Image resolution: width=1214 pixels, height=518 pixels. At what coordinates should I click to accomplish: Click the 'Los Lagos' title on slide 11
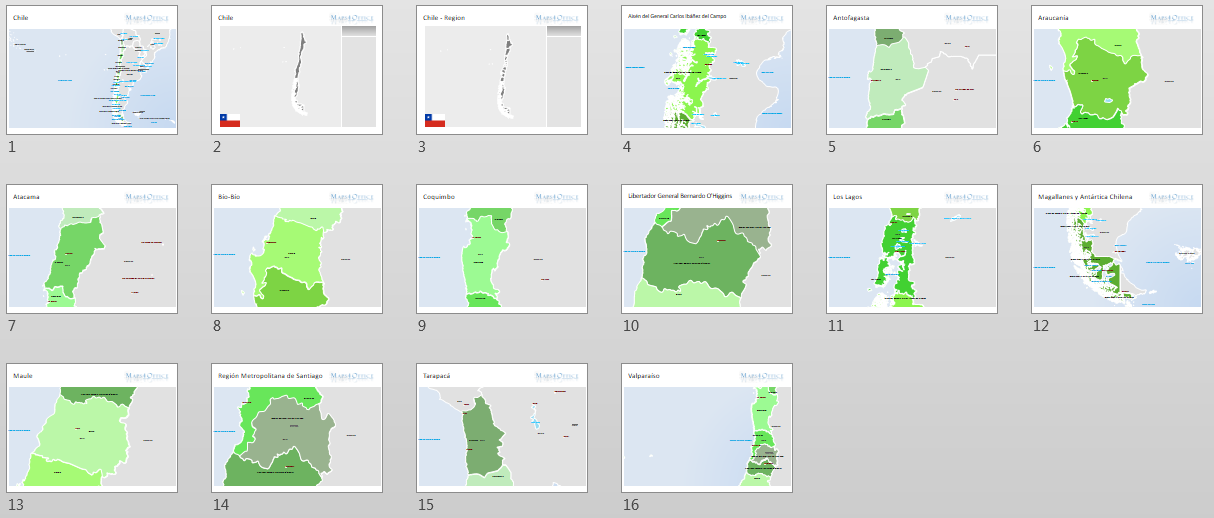pos(847,197)
